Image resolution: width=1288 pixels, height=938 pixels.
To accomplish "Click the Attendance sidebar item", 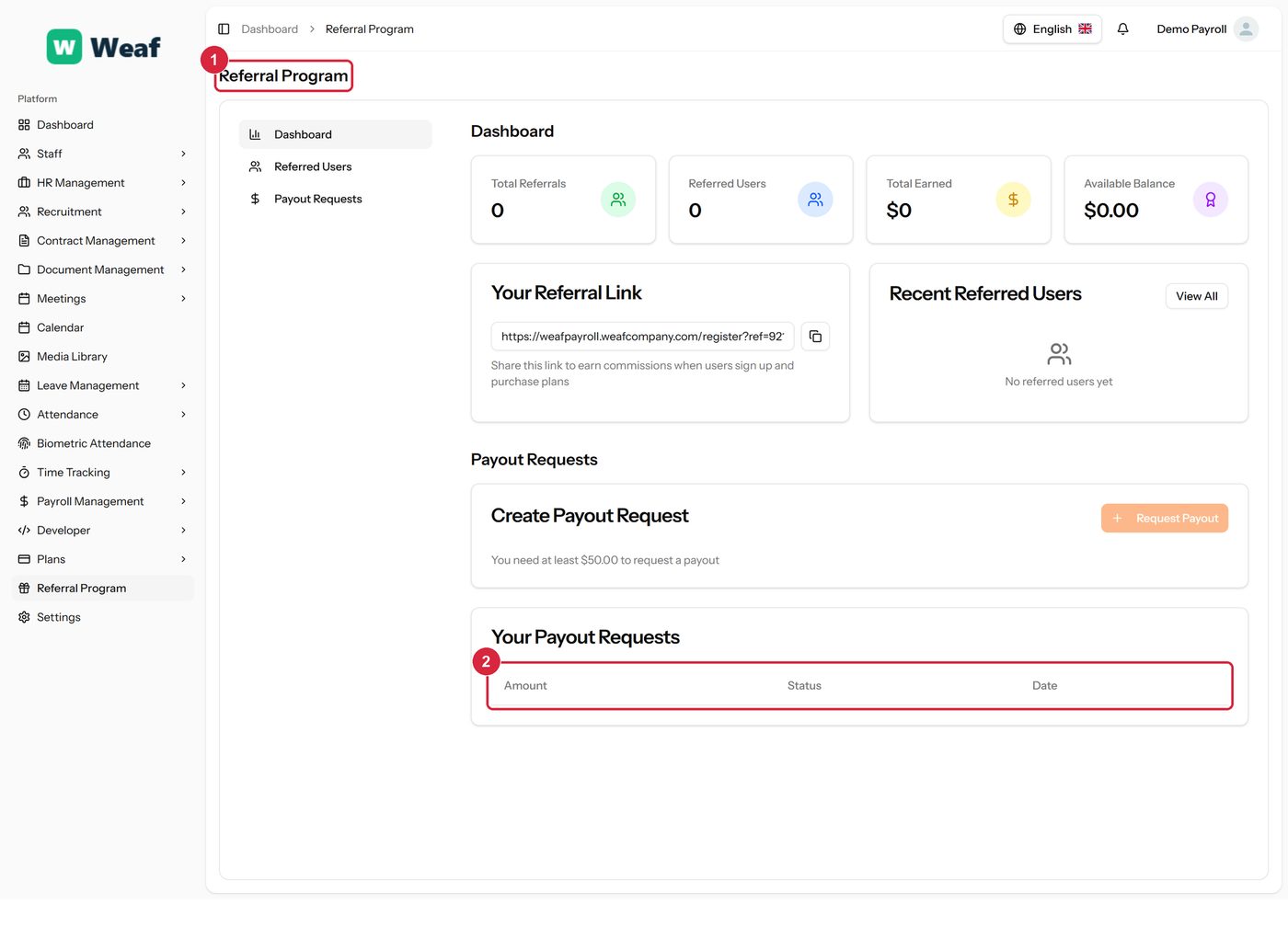I will pos(103,415).
